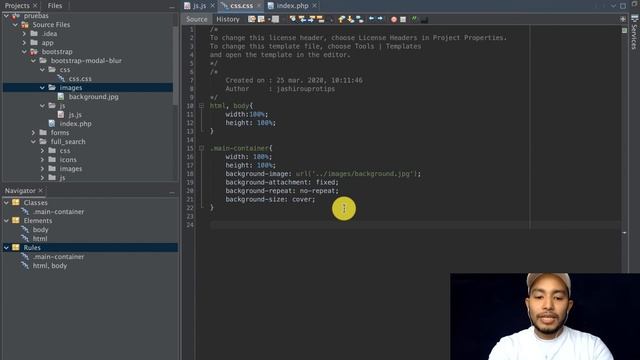
Task: Jump to last edit location icon
Action: coord(251,19)
